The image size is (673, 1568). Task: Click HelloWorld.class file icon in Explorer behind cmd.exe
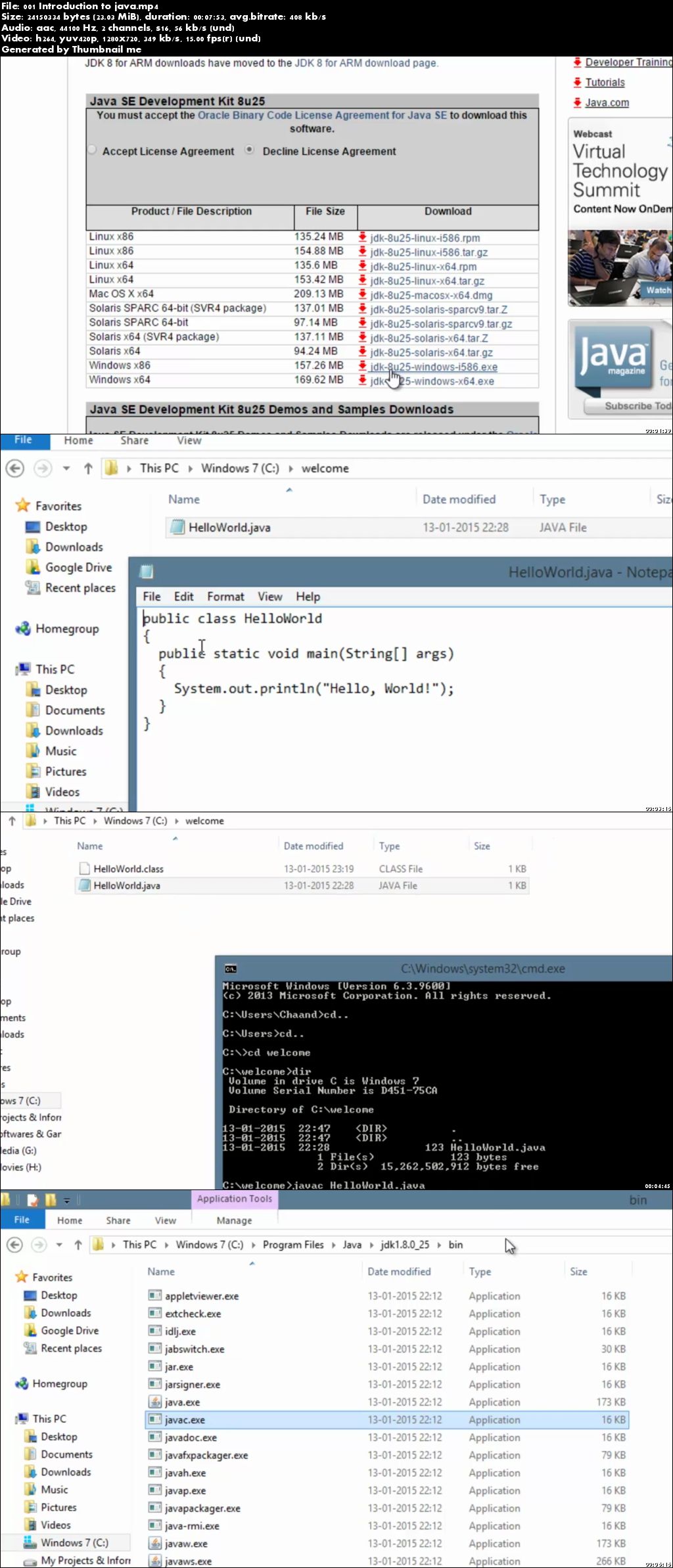coord(84,868)
